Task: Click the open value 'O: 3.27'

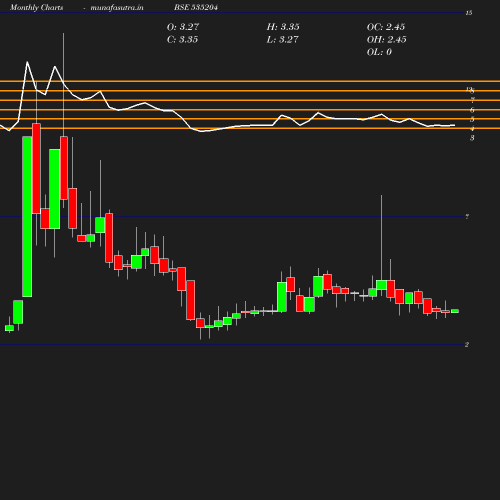Action: click(x=183, y=27)
